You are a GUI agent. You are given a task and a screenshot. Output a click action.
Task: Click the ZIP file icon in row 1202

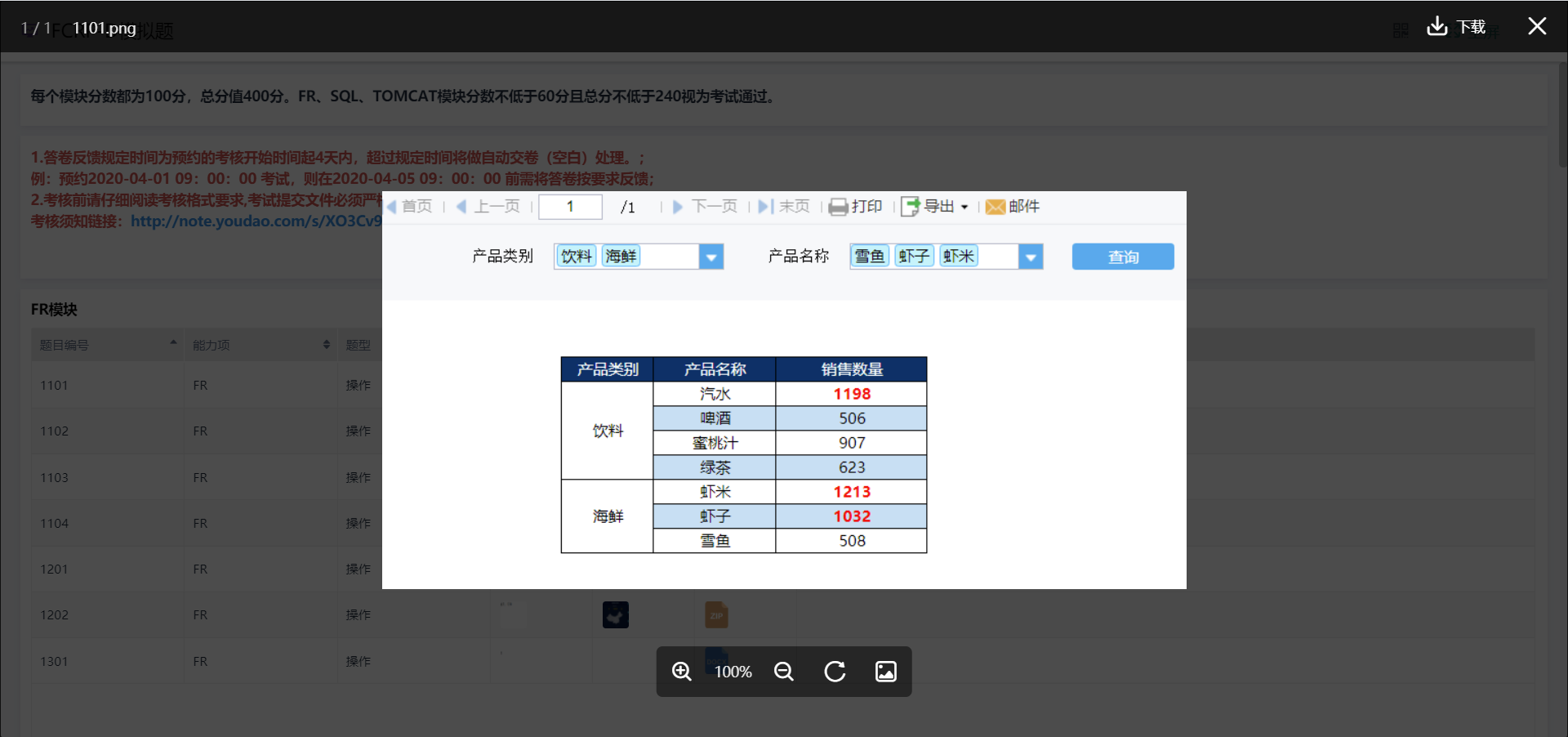click(716, 614)
